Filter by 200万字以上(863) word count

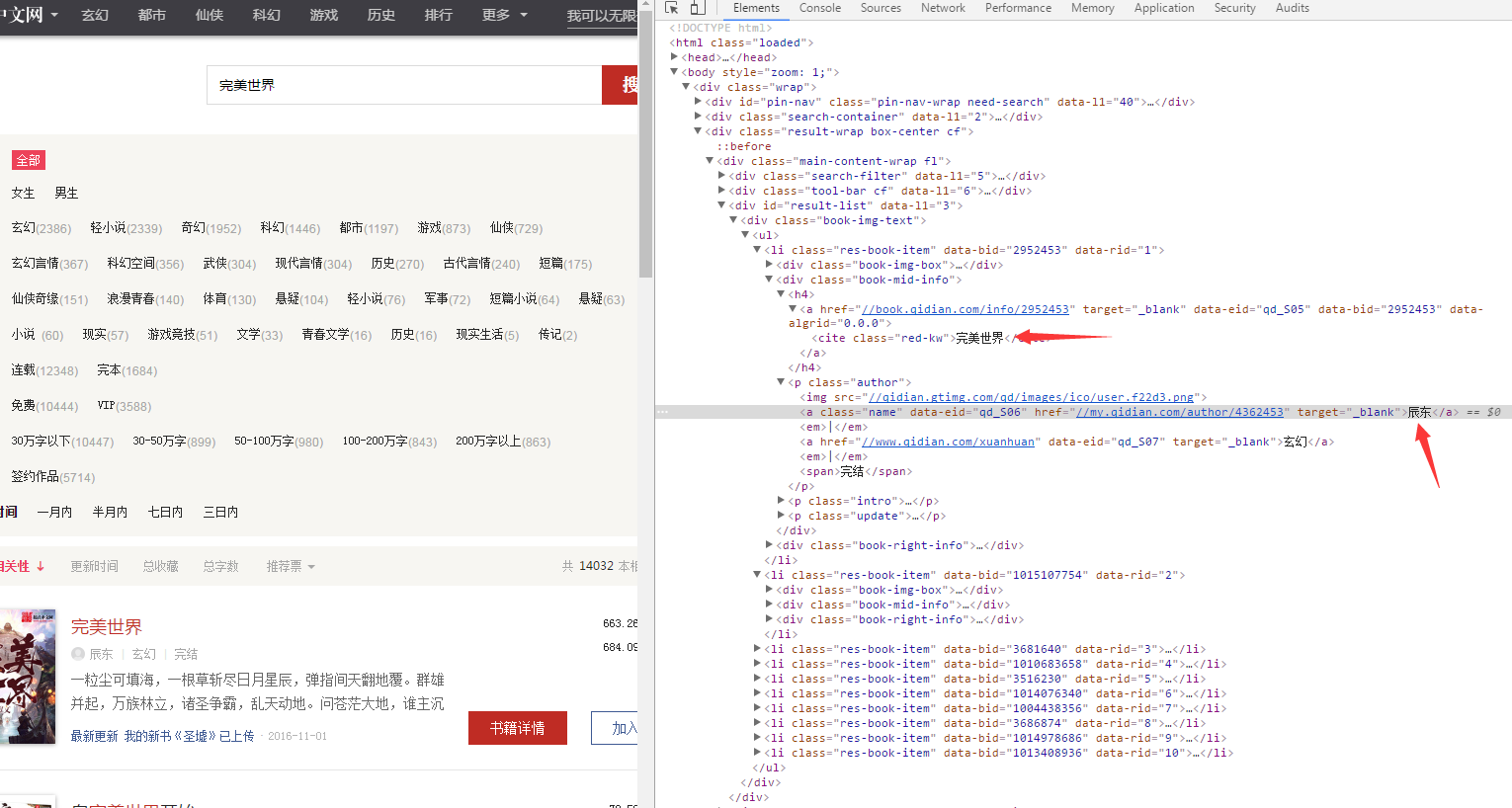tap(503, 442)
